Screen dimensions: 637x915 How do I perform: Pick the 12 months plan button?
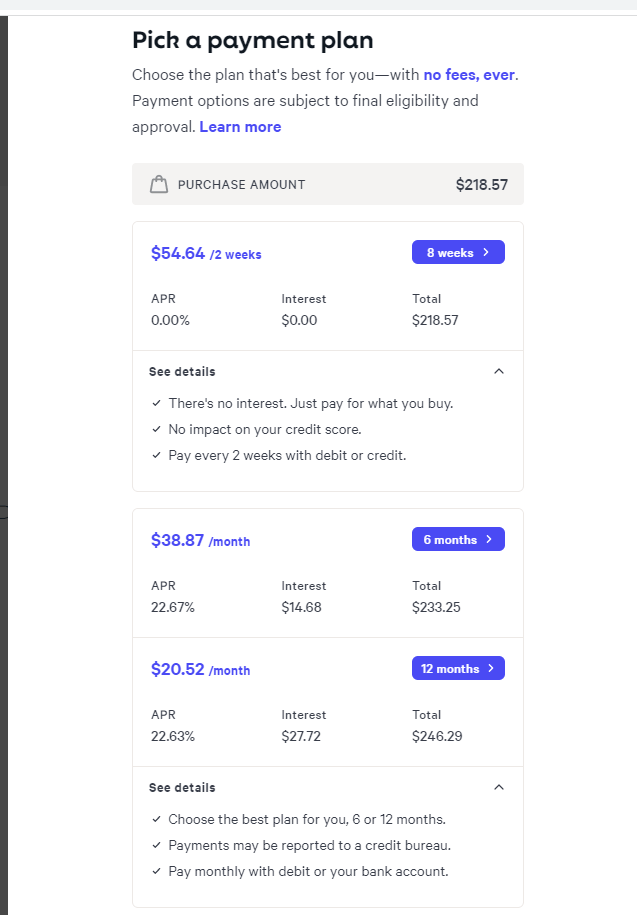pos(458,668)
